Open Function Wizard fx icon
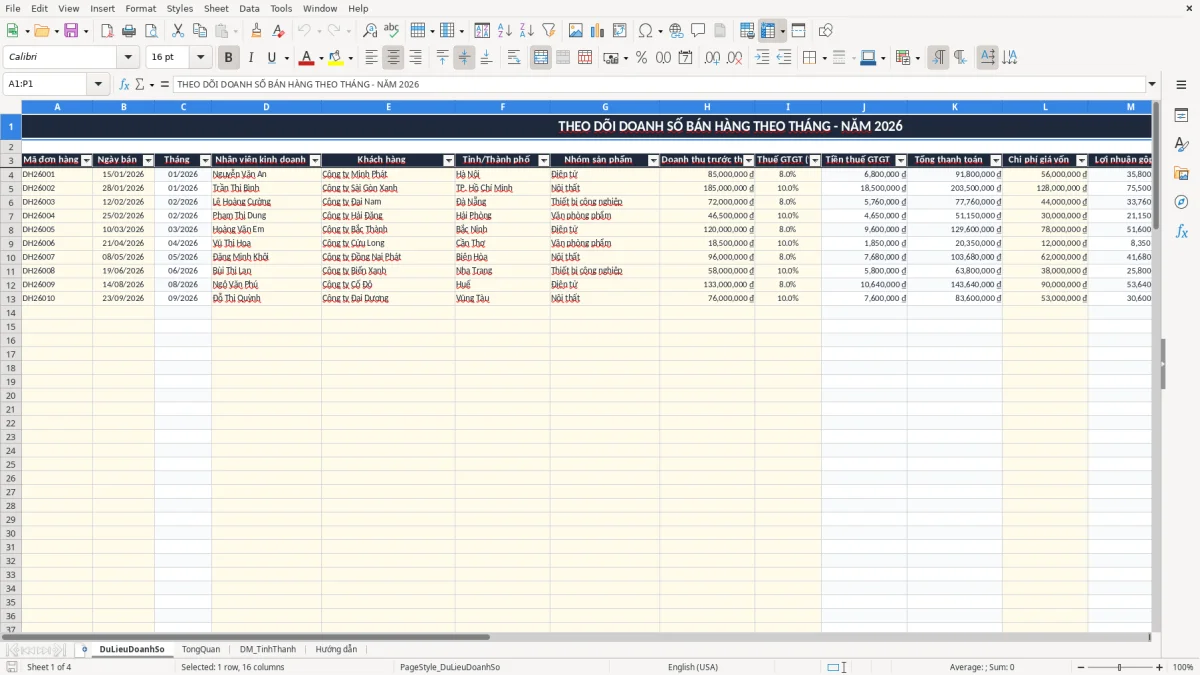 [x=124, y=84]
